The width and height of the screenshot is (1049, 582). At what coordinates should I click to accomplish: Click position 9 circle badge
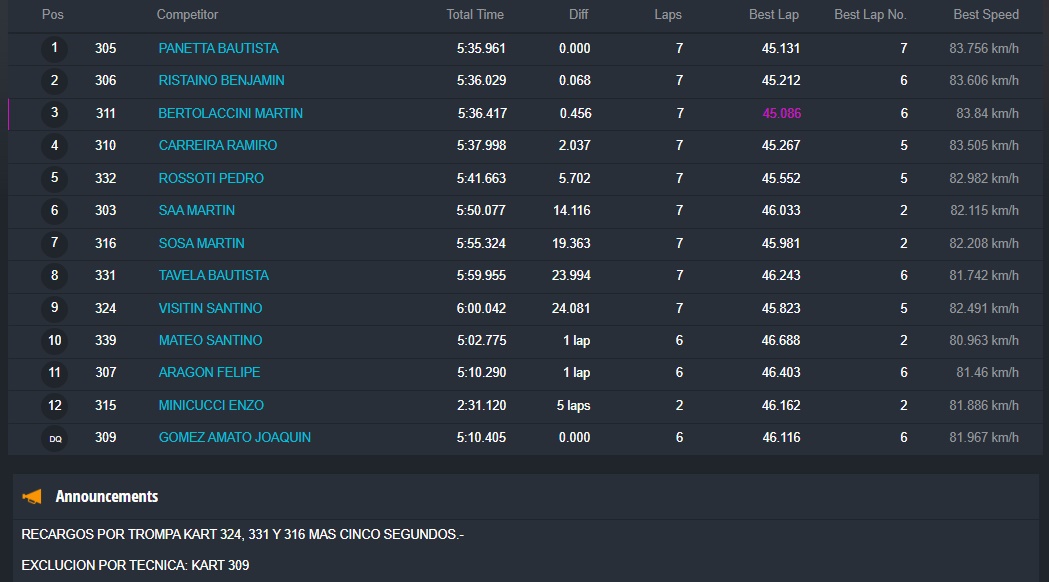pyautogui.click(x=54, y=308)
